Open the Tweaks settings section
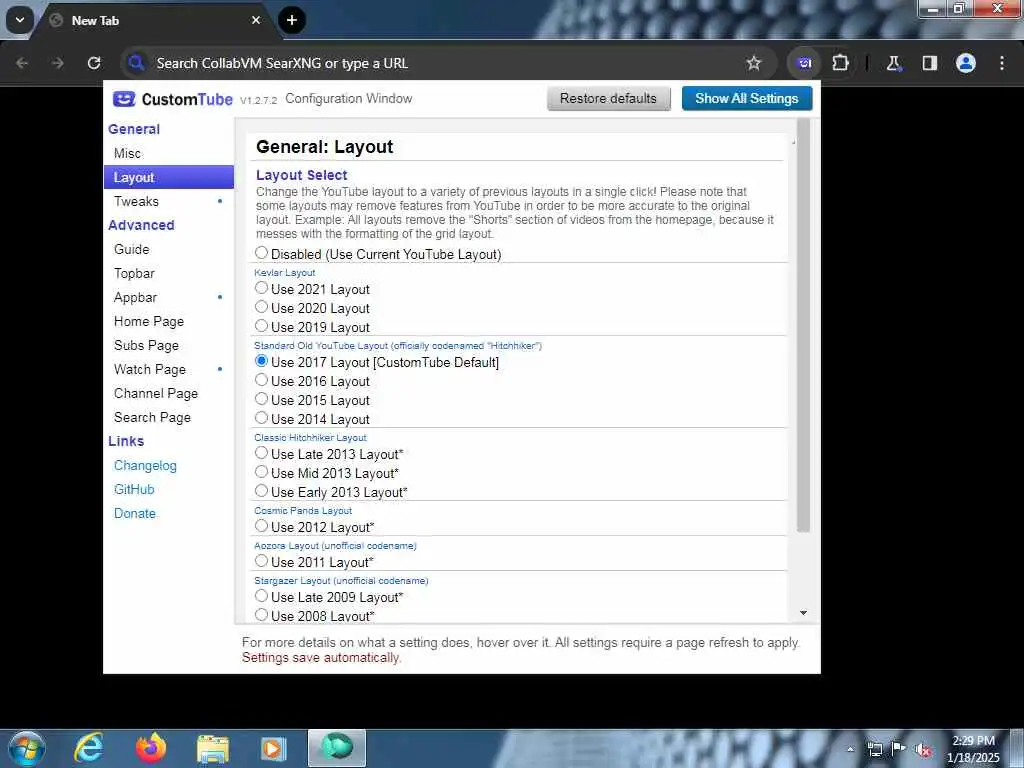 tap(168, 201)
